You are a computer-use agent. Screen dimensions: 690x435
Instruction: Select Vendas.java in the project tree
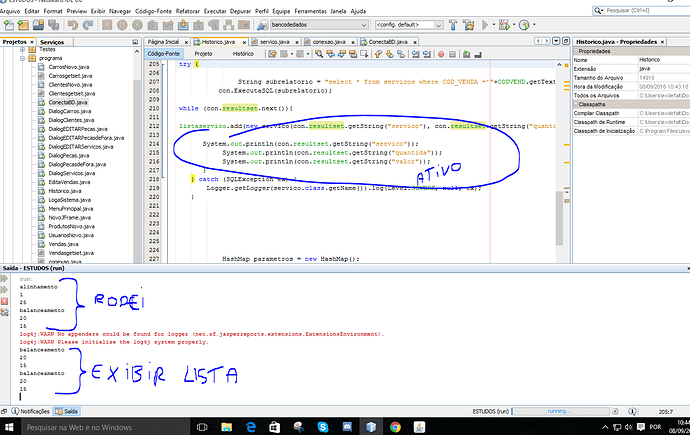tap(63, 244)
